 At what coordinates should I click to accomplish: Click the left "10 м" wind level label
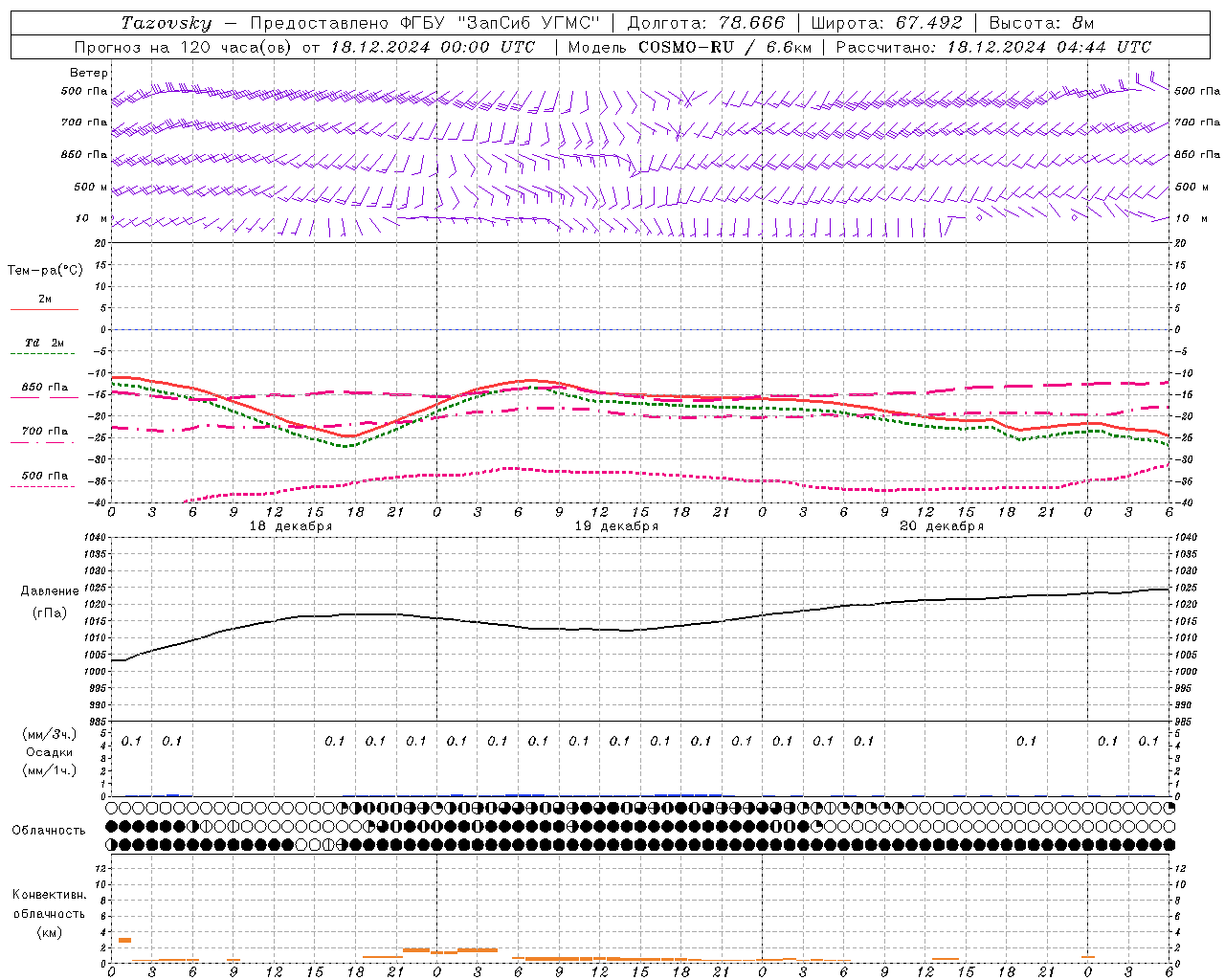(x=92, y=218)
